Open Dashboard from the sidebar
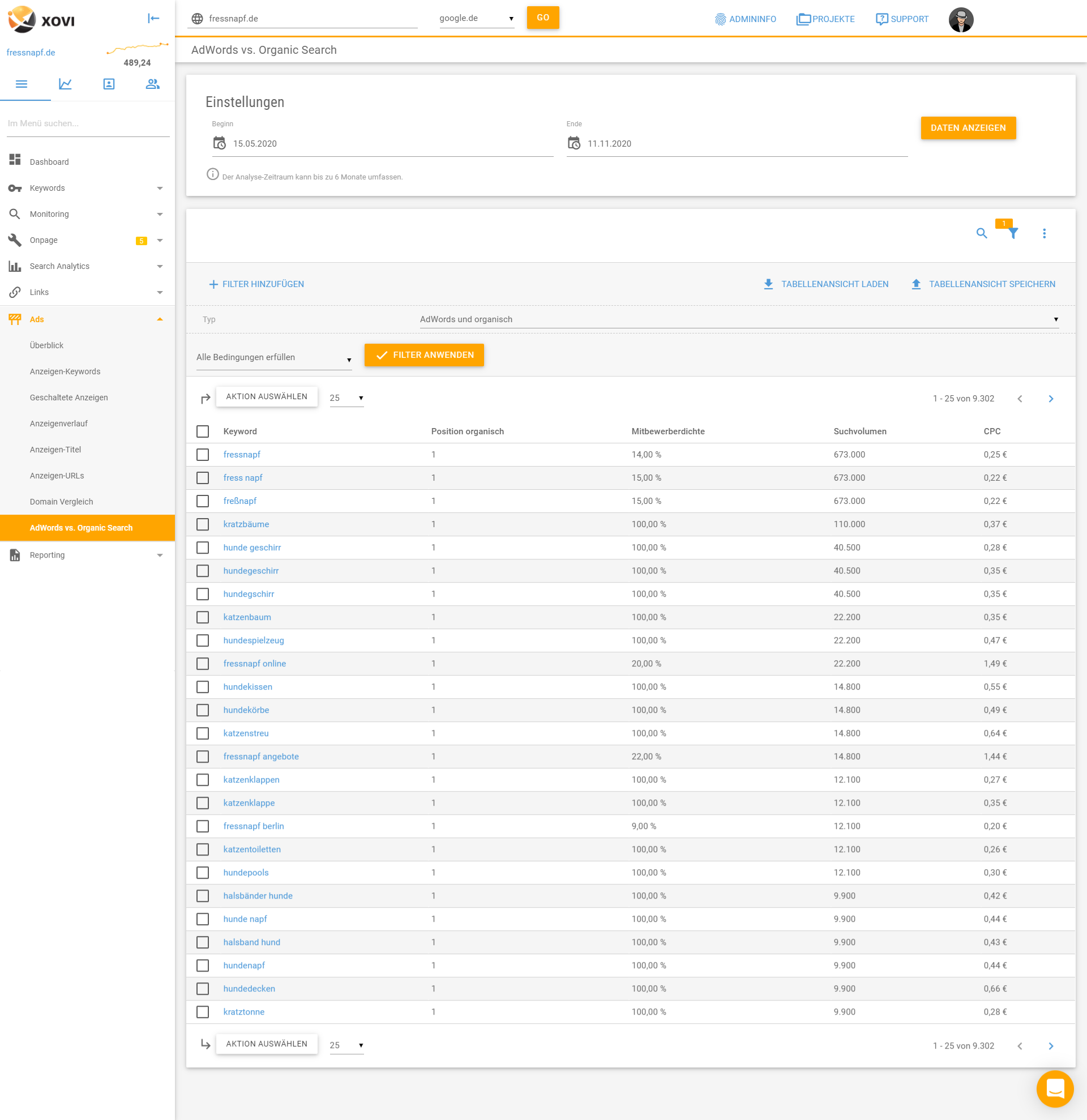The height and width of the screenshot is (1120, 1087). click(49, 162)
